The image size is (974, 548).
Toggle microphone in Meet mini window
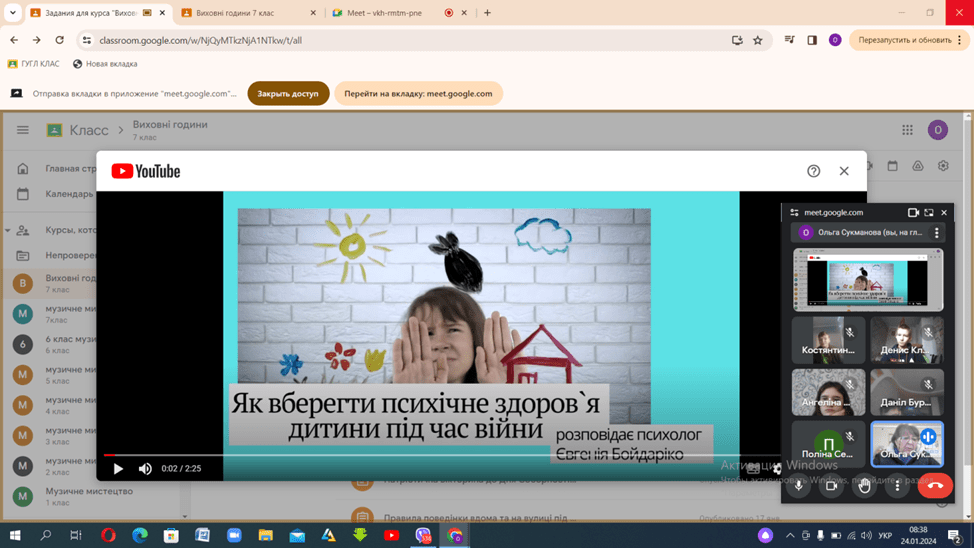tap(799, 486)
